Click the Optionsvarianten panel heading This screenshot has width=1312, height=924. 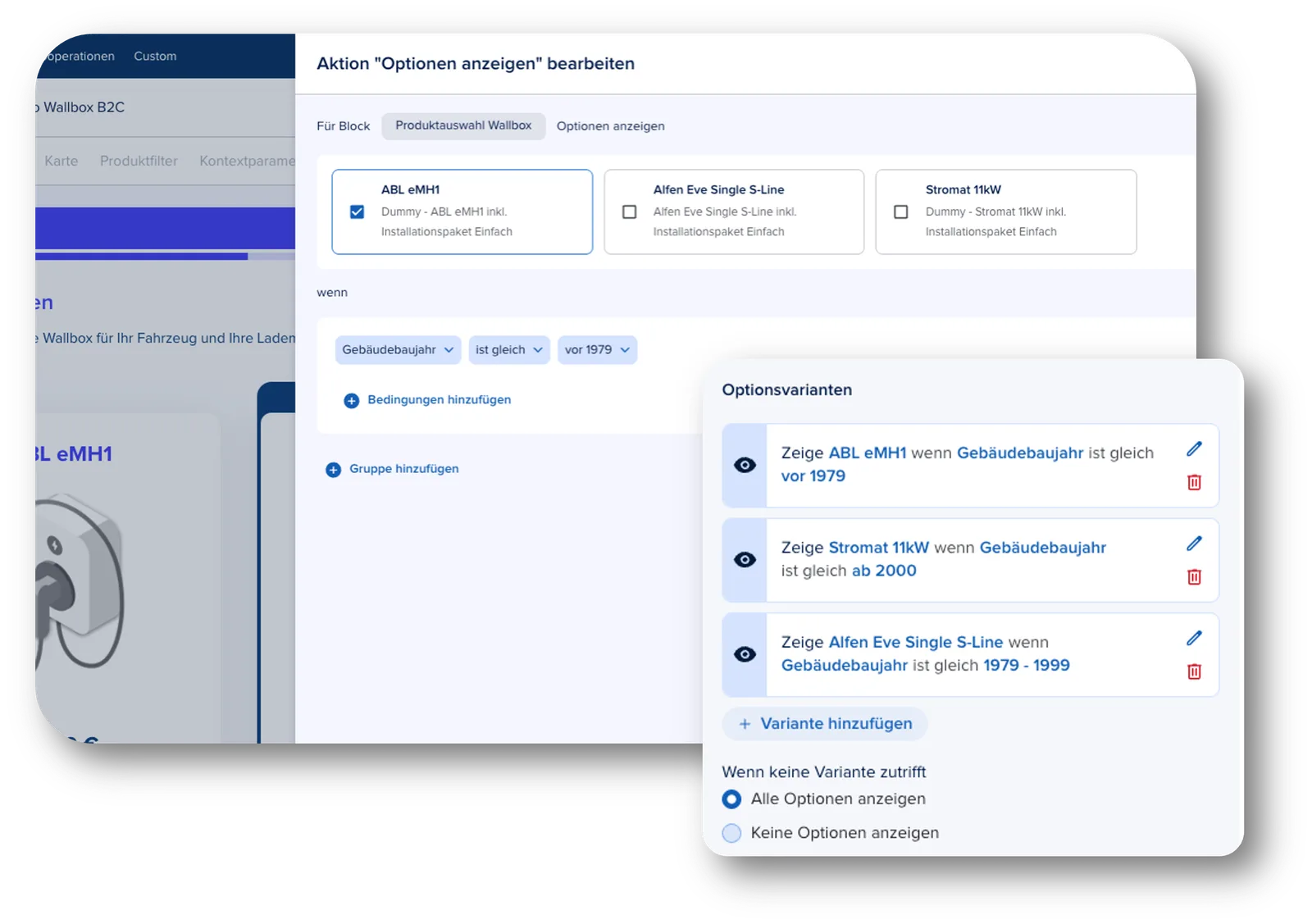pos(787,390)
